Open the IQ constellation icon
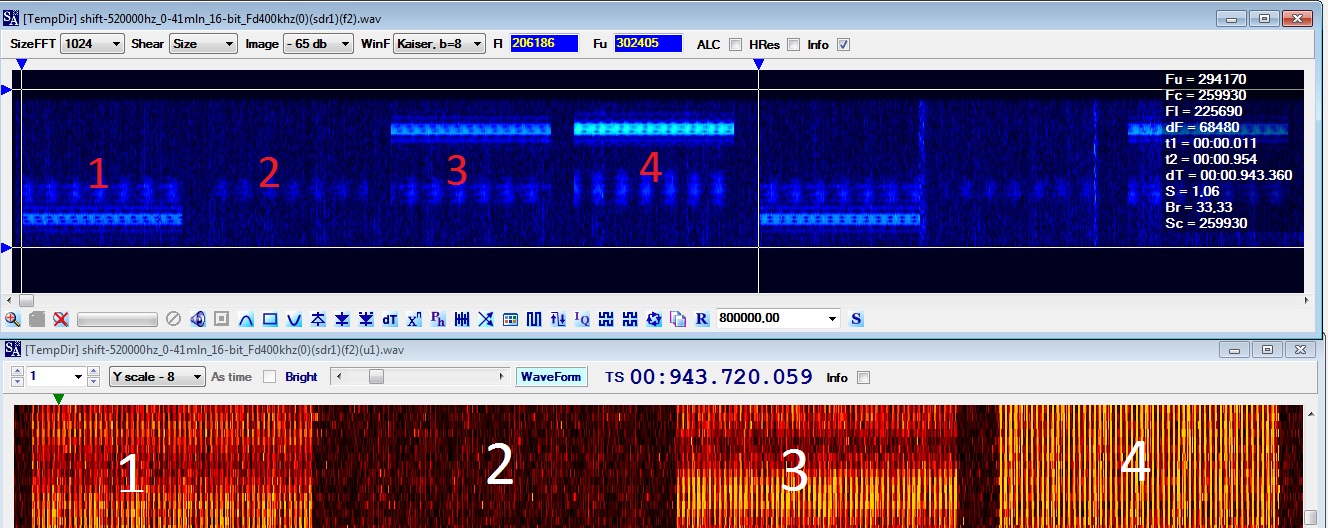Image resolution: width=1328 pixels, height=528 pixels. click(582, 319)
